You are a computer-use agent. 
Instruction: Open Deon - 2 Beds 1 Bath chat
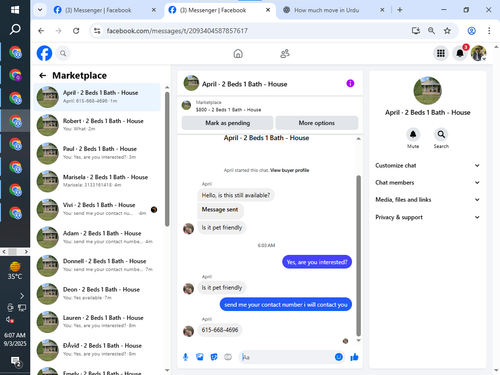[x=97, y=294]
